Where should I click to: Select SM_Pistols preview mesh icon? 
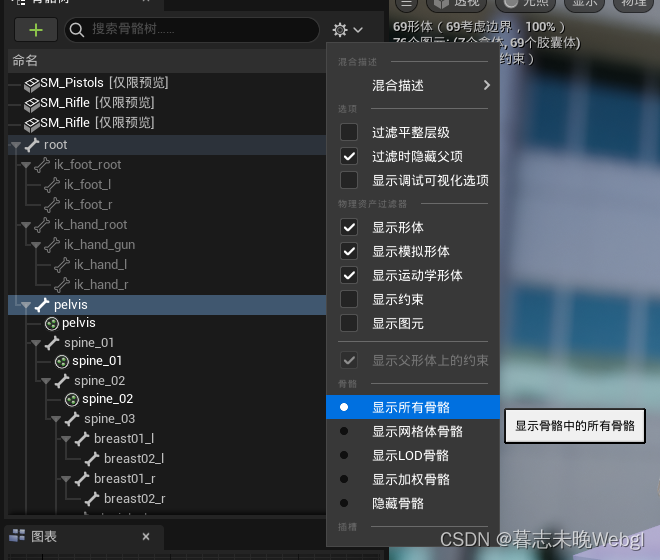(32, 83)
